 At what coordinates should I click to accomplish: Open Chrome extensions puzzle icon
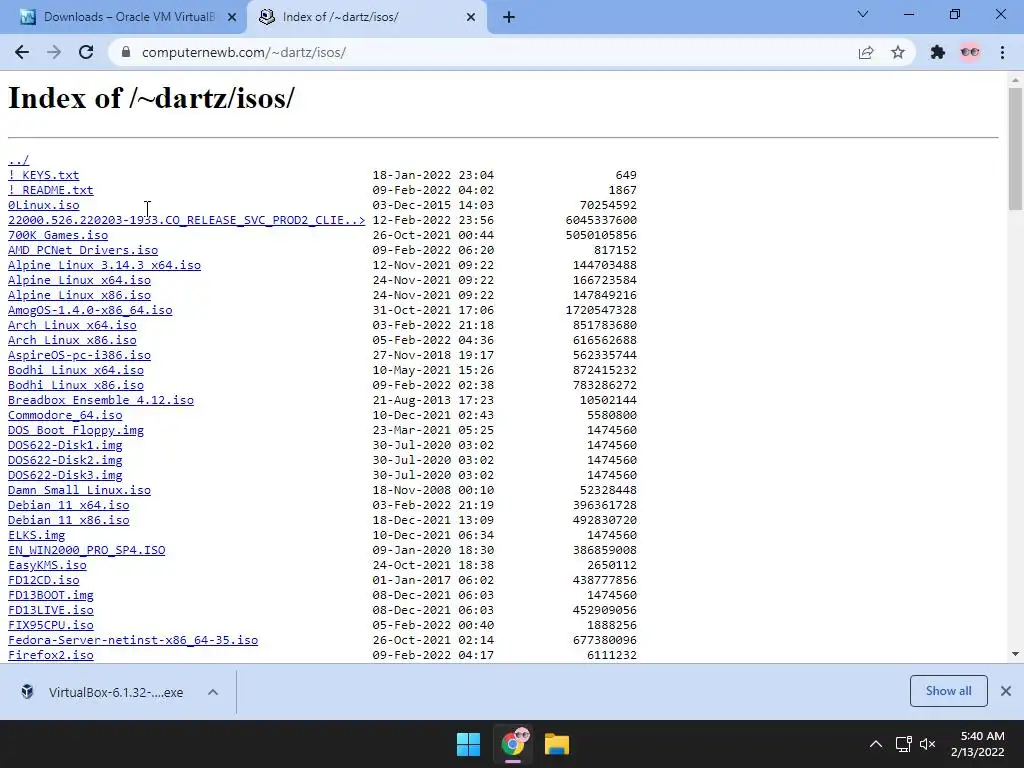[x=938, y=52]
